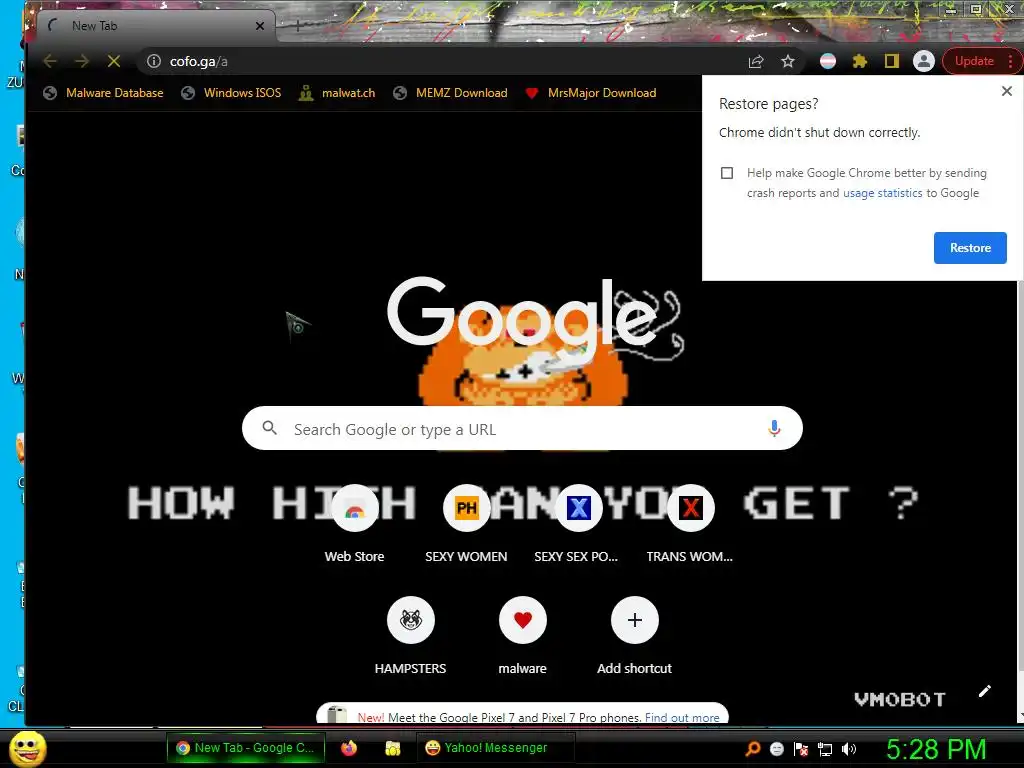The width and height of the screenshot is (1024, 768).
Task: Click the tray white smiley icon
Action: pyautogui.click(x=776, y=748)
